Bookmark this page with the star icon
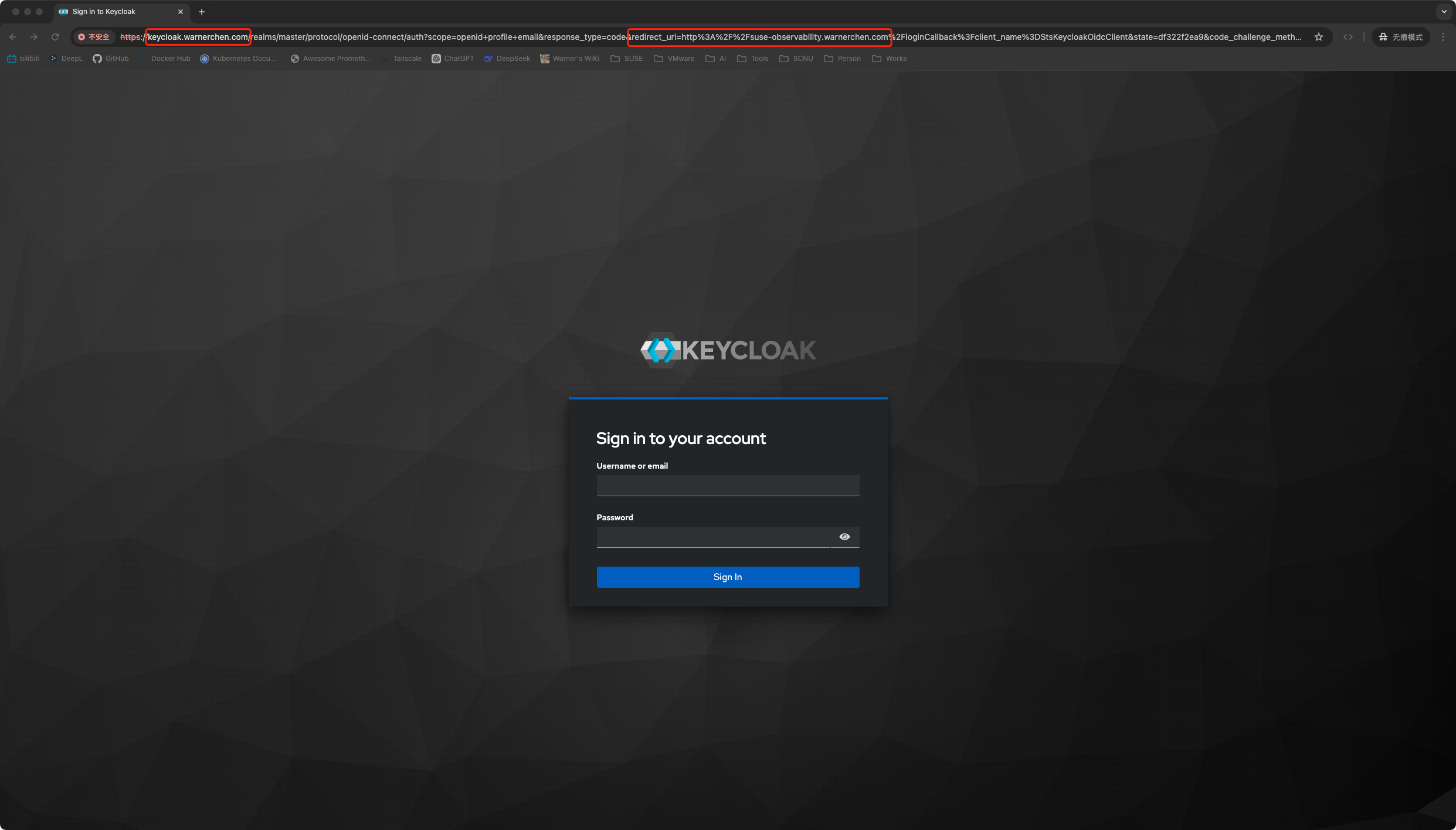 1319,37
